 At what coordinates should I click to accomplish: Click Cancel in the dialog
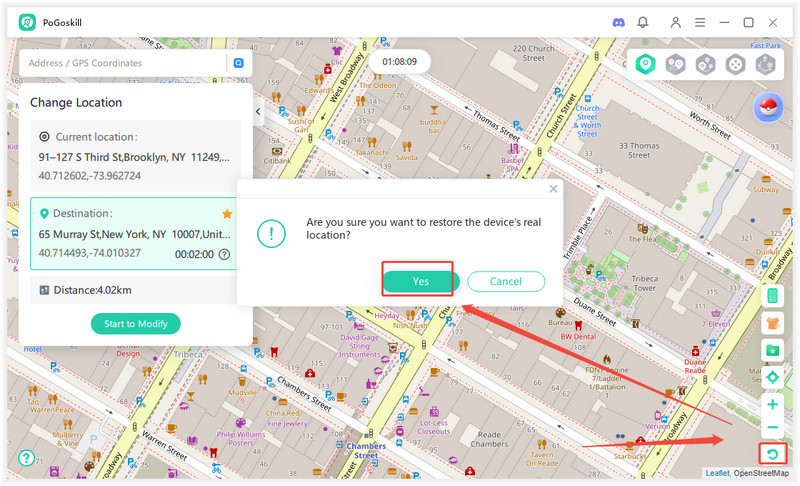pos(506,282)
